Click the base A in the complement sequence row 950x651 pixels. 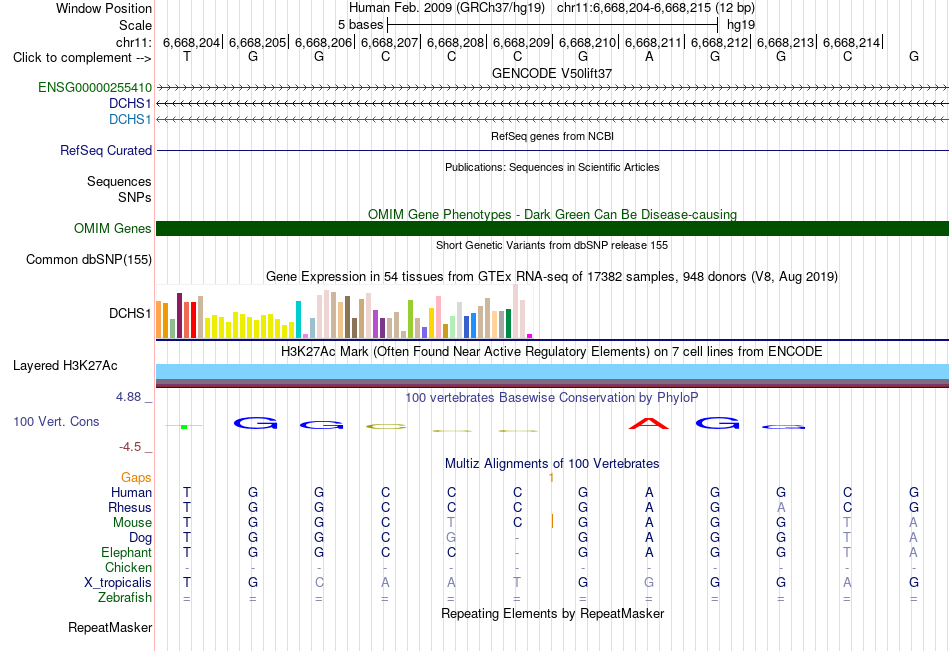(649, 57)
